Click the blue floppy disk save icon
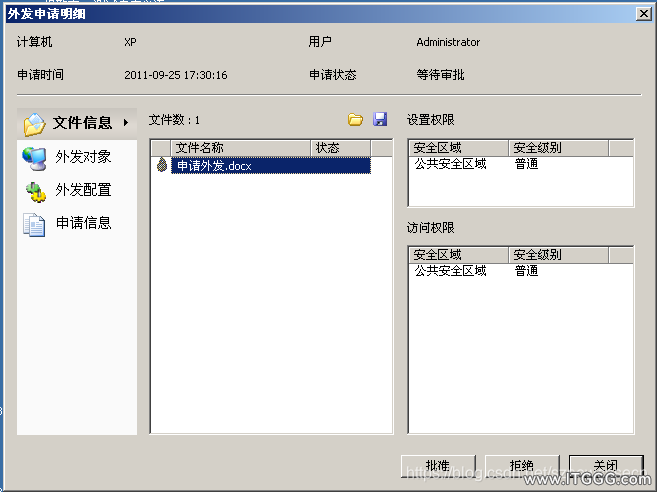657x492 pixels. (x=380, y=119)
